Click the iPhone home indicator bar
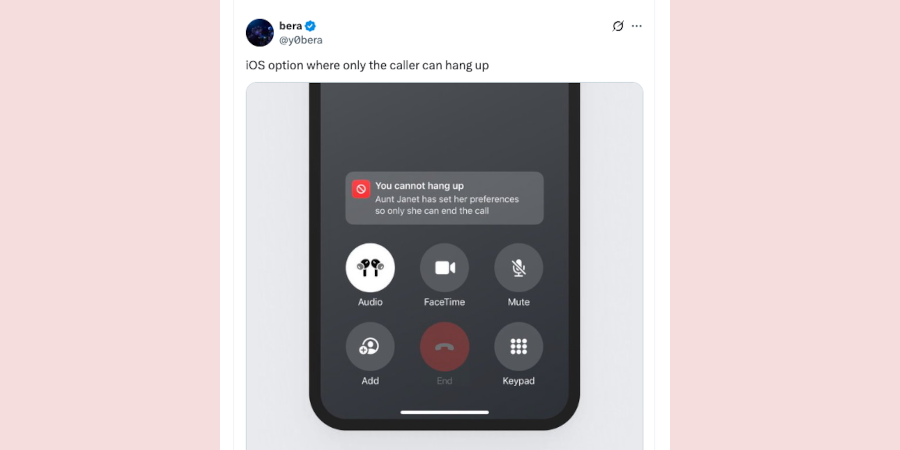 444,412
